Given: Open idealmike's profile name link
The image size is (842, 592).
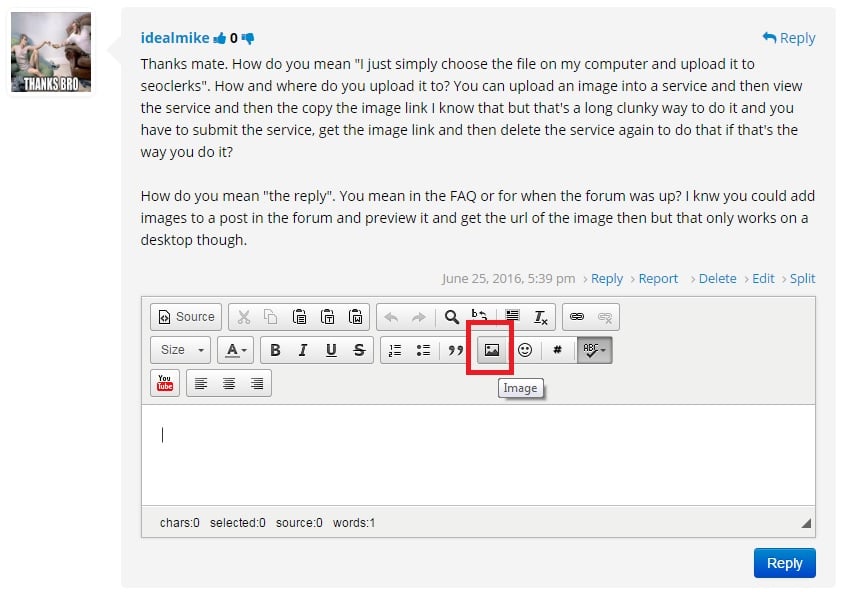Looking at the screenshot, I should coord(175,38).
